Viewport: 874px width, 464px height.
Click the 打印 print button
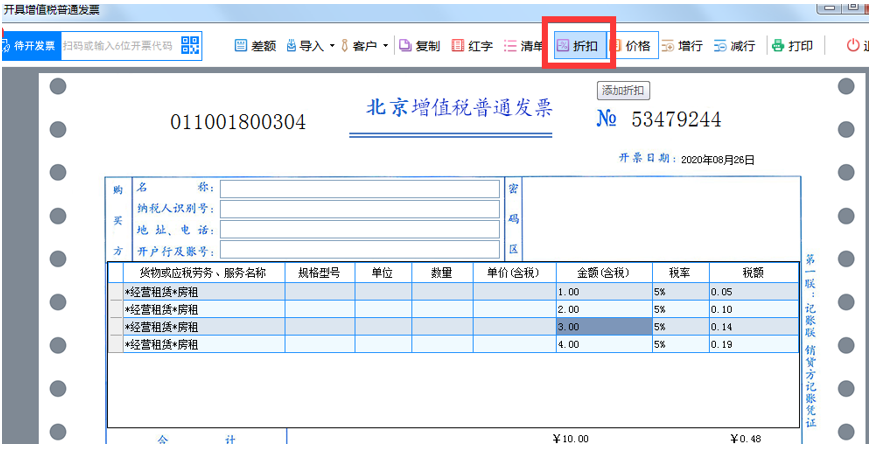click(792, 46)
